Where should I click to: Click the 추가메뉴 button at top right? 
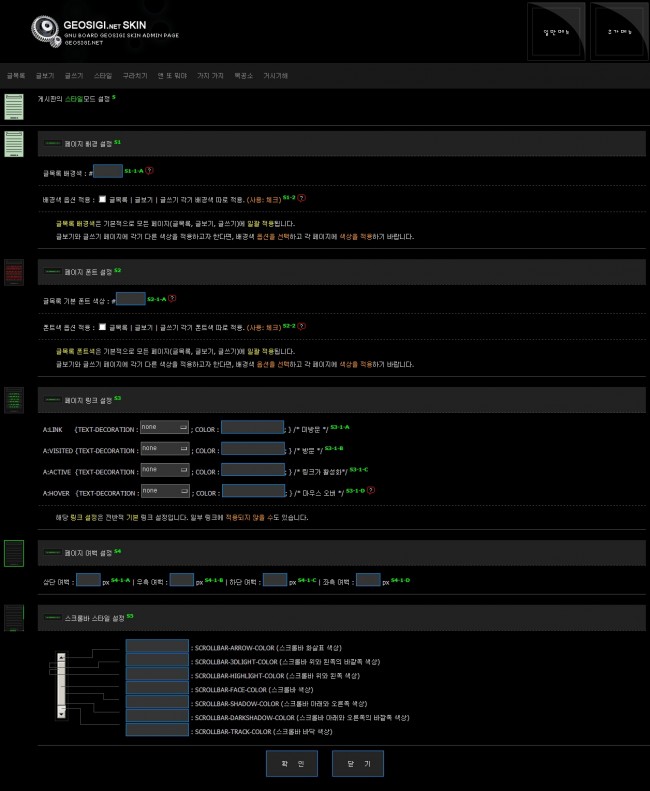coord(619,31)
